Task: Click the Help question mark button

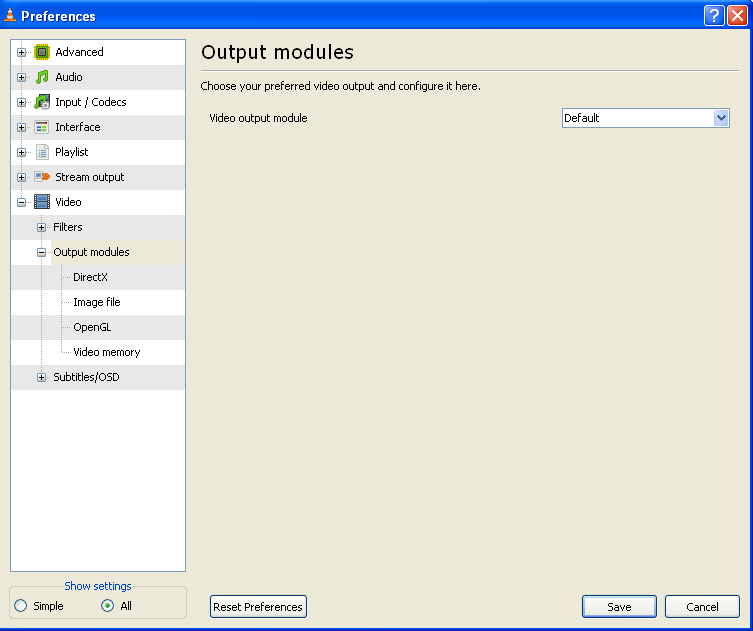Action: (714, 16)
